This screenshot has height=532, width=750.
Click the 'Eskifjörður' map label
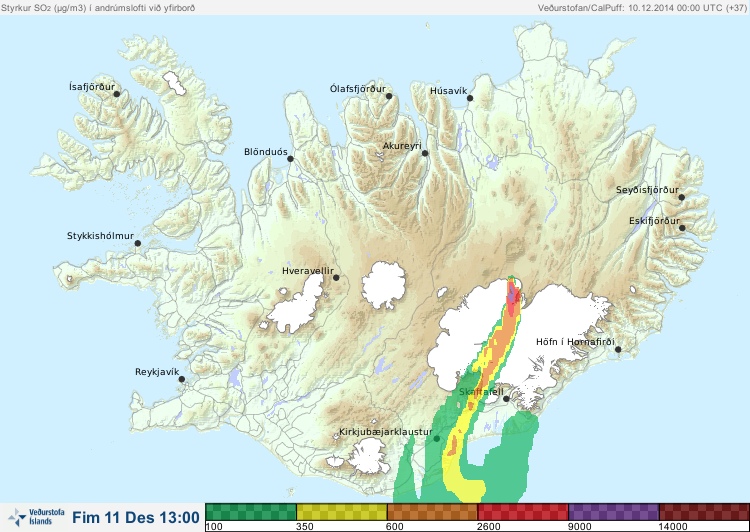pos(654,221)
